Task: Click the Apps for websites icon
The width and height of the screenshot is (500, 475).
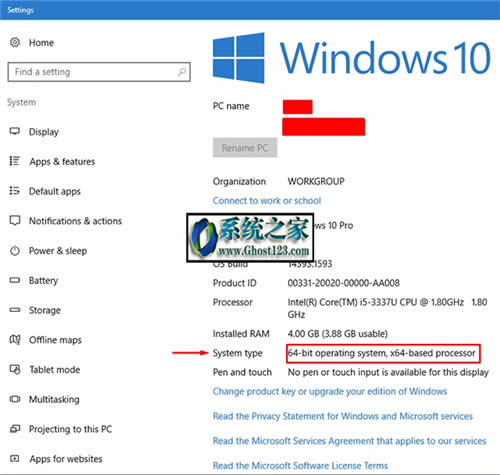Action: [x=15, y=458]
